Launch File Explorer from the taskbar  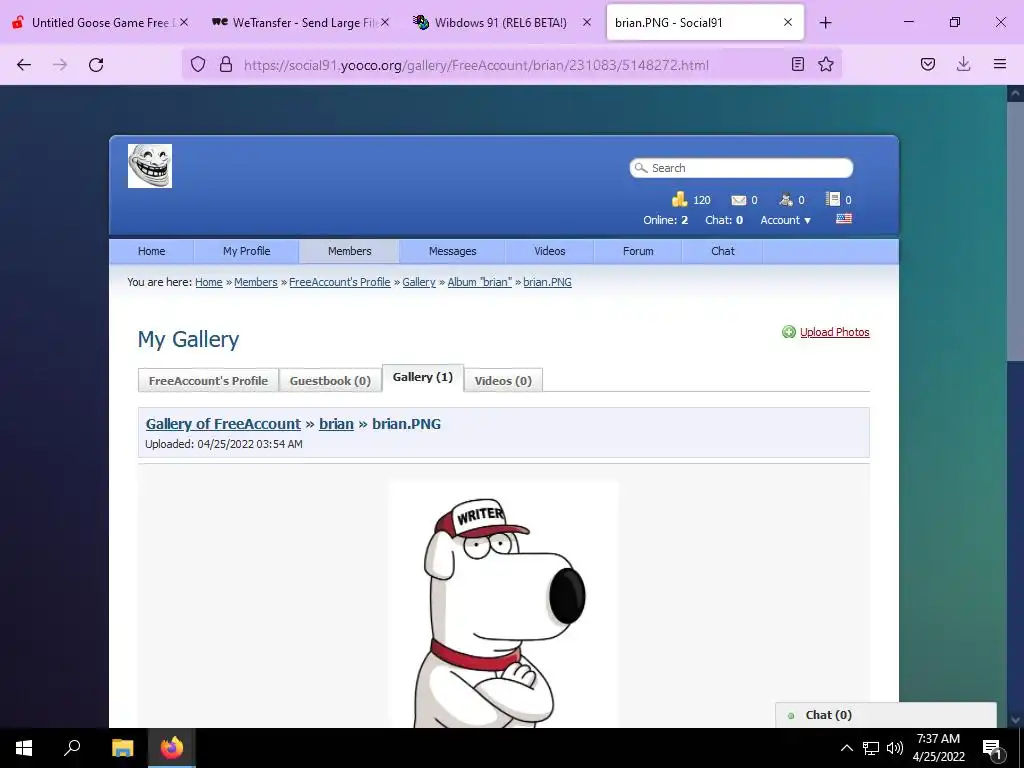pyautogui.click(x=122, y=748)
